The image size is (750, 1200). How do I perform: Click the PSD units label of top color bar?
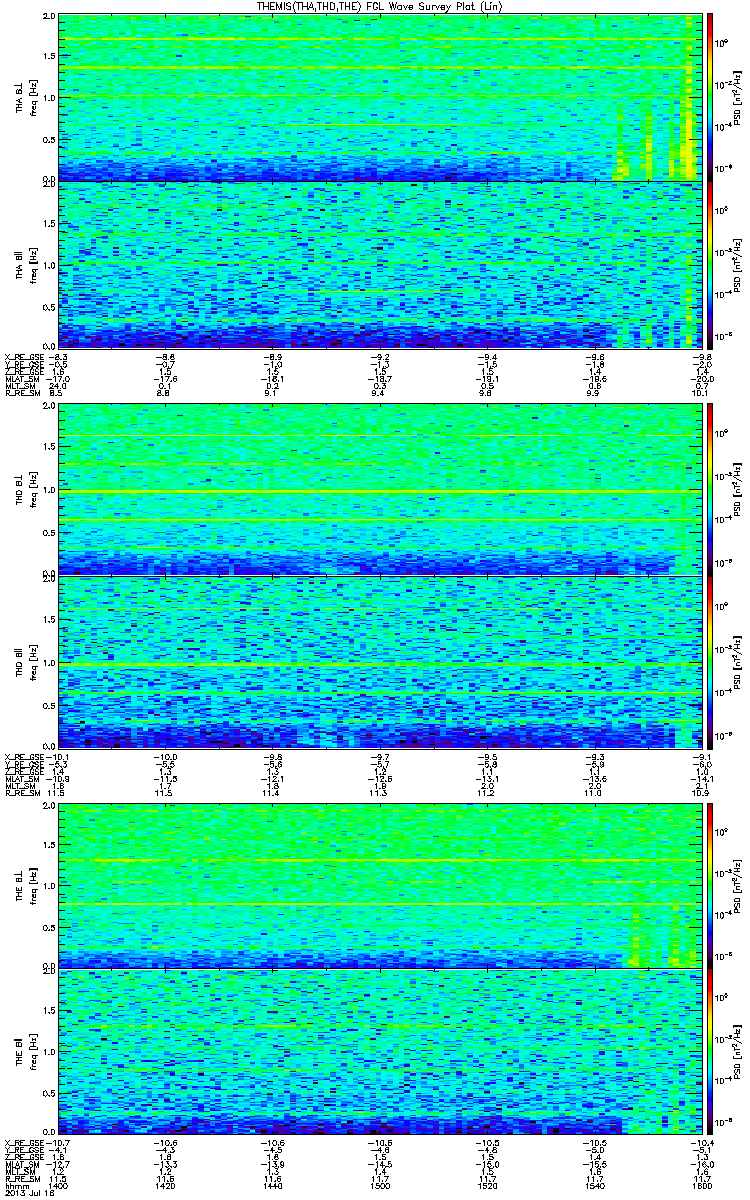738,97
